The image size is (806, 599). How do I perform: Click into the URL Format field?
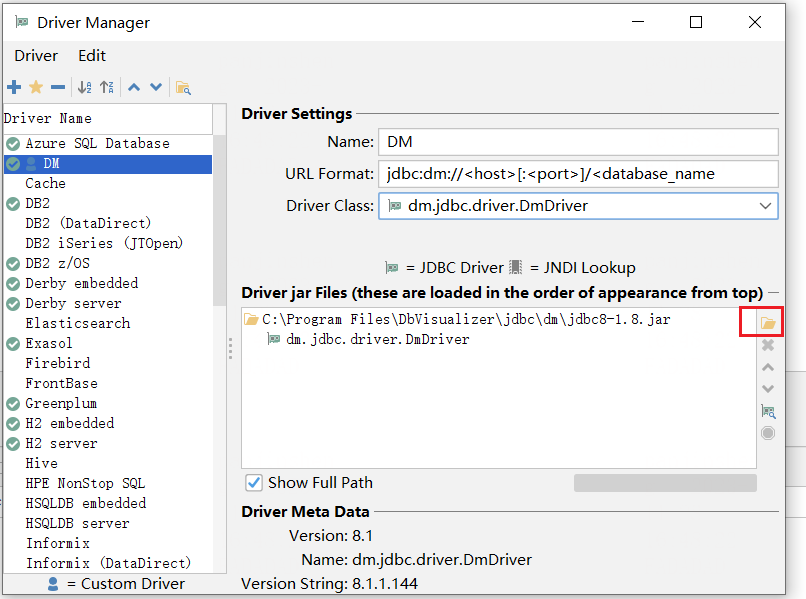click(578, 174)
